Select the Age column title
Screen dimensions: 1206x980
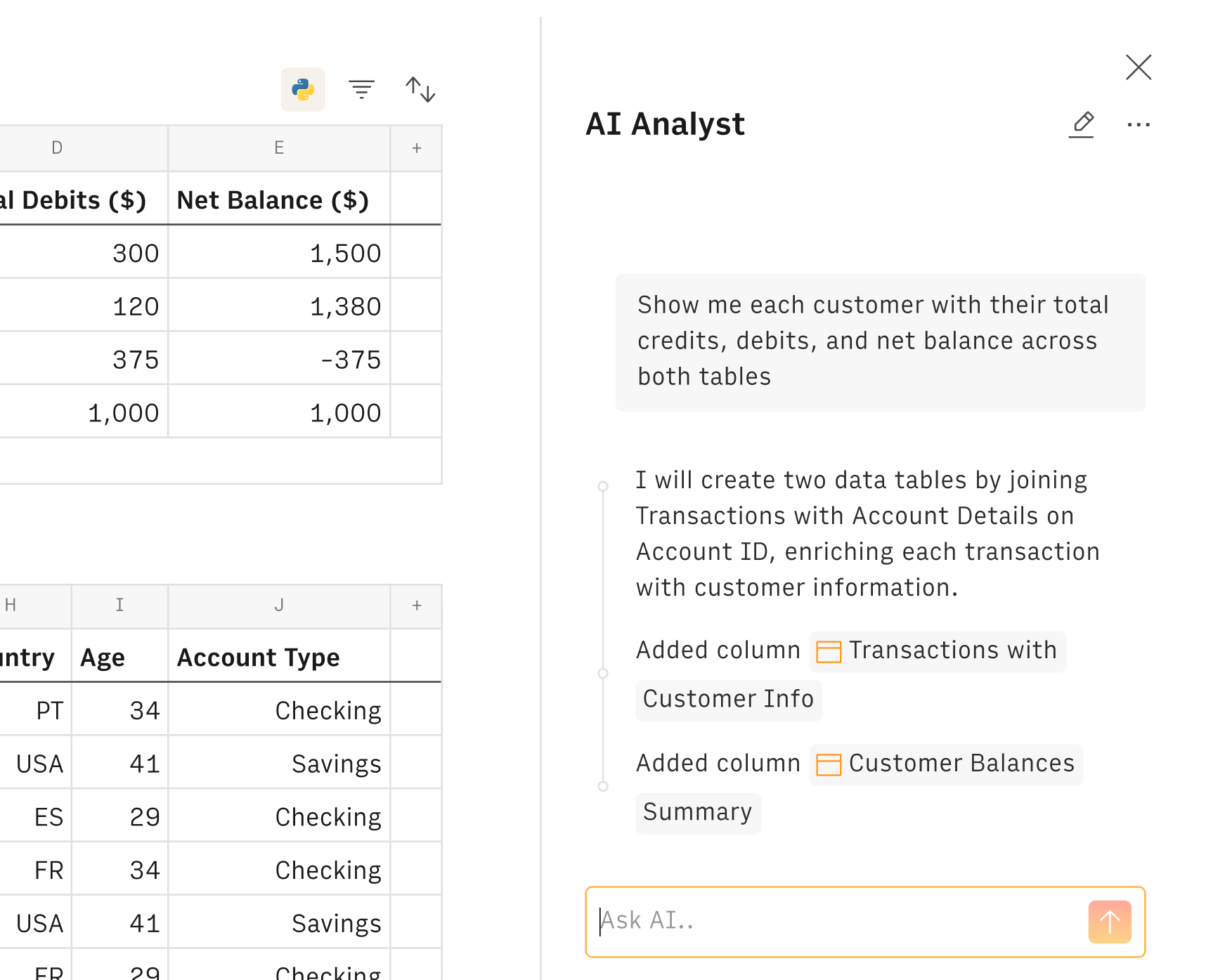tap(103, 658)
